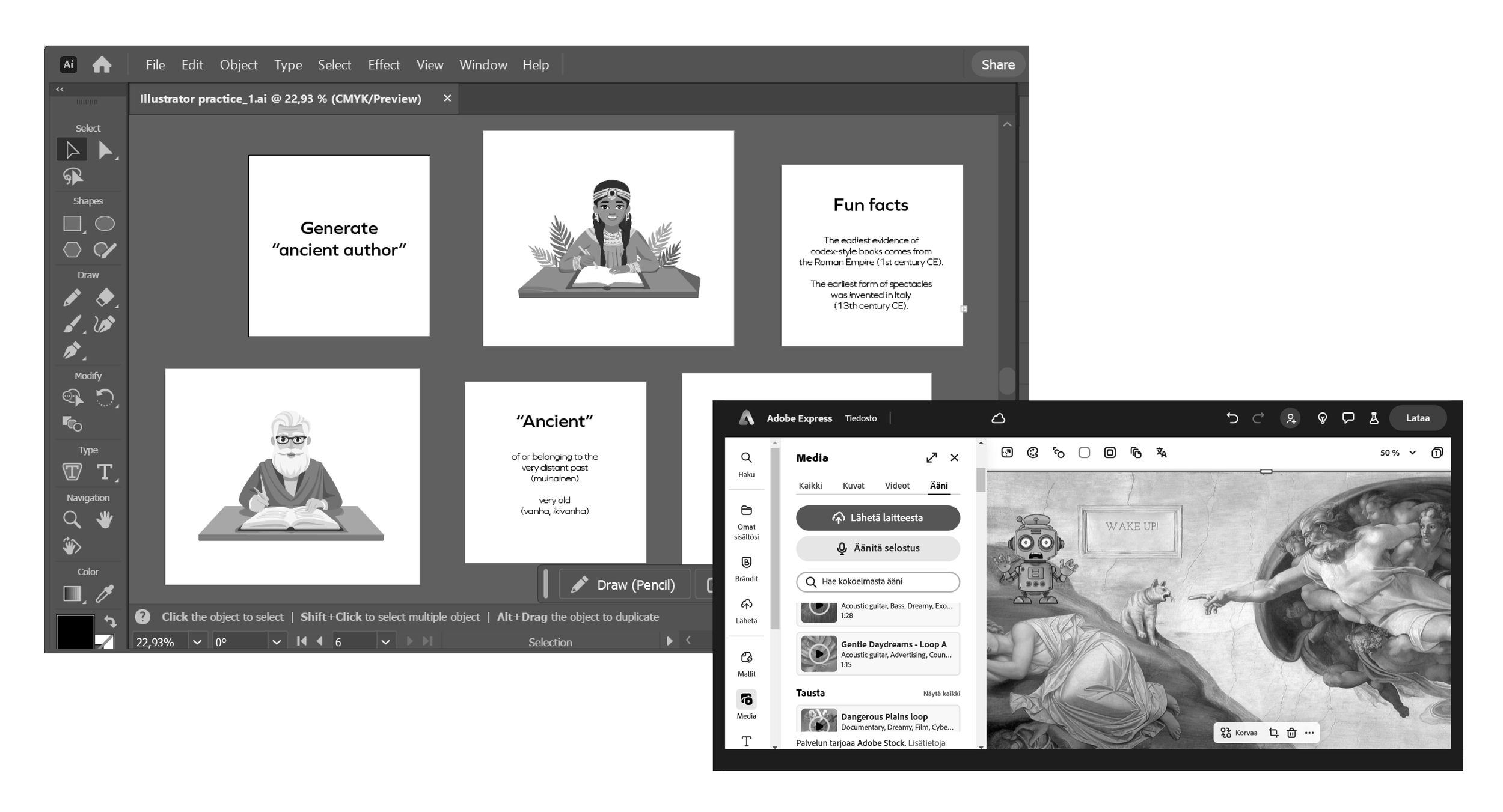The width and height of the screenshot is (1503, 812).
Task: Open the 0° rotation dropdown
Action: [x=276, y=642]
